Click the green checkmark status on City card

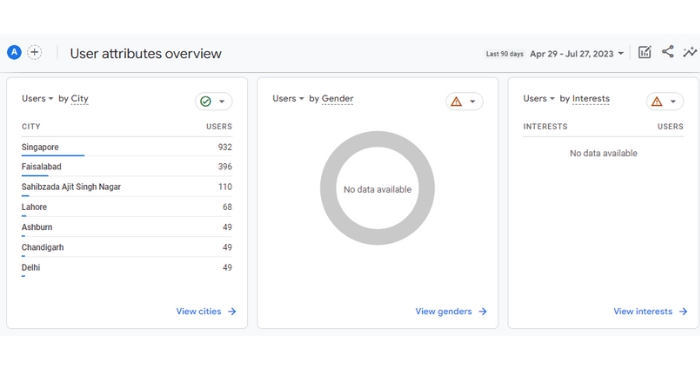(x=206, y=101)
